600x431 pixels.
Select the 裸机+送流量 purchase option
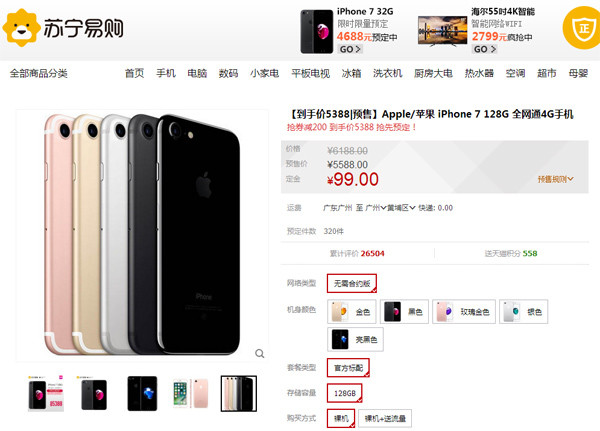click(x=385, y=418)
